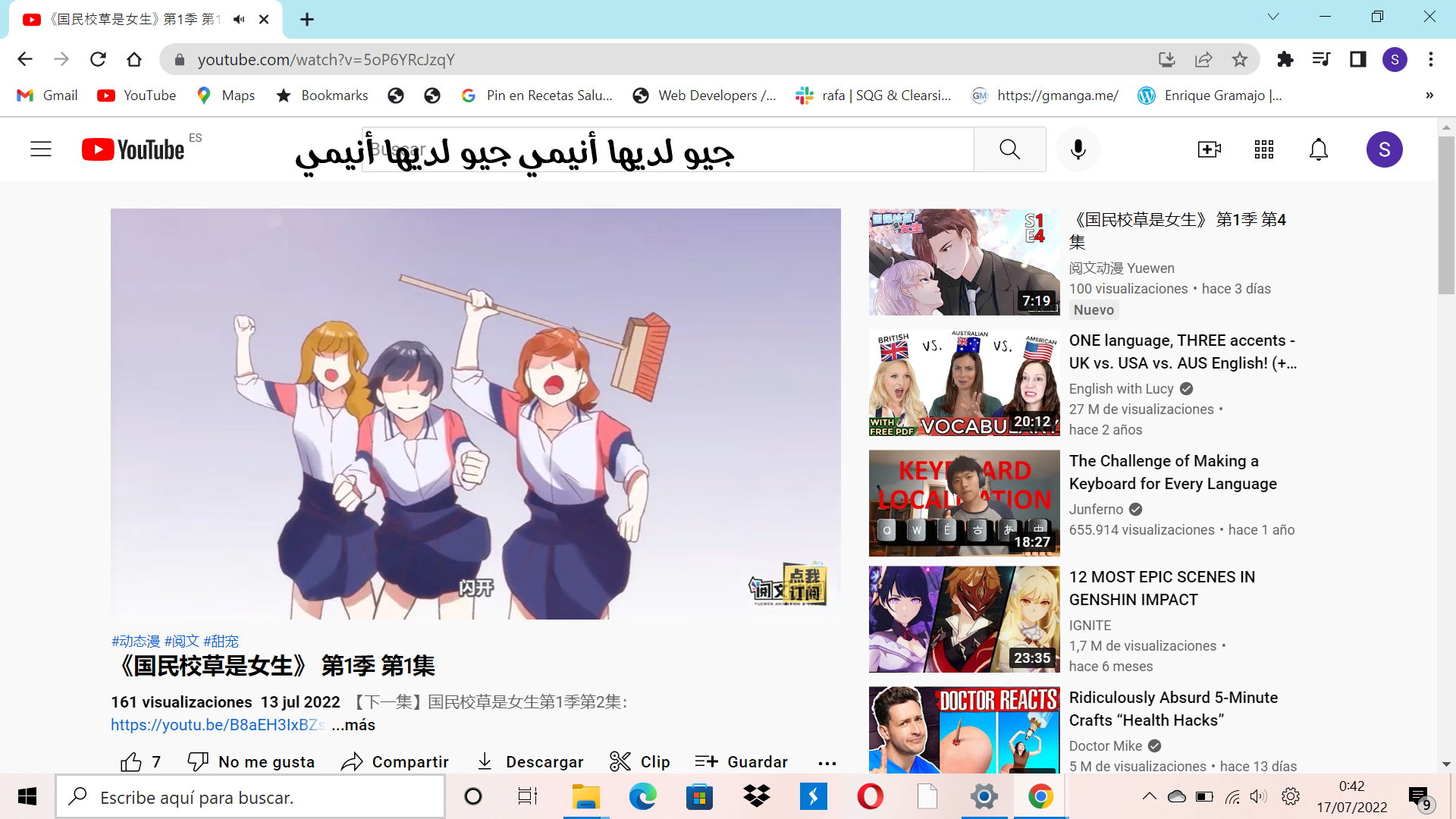Open File Explorer from the taskbar
1456x819 pixels.
tap(585, 796)
